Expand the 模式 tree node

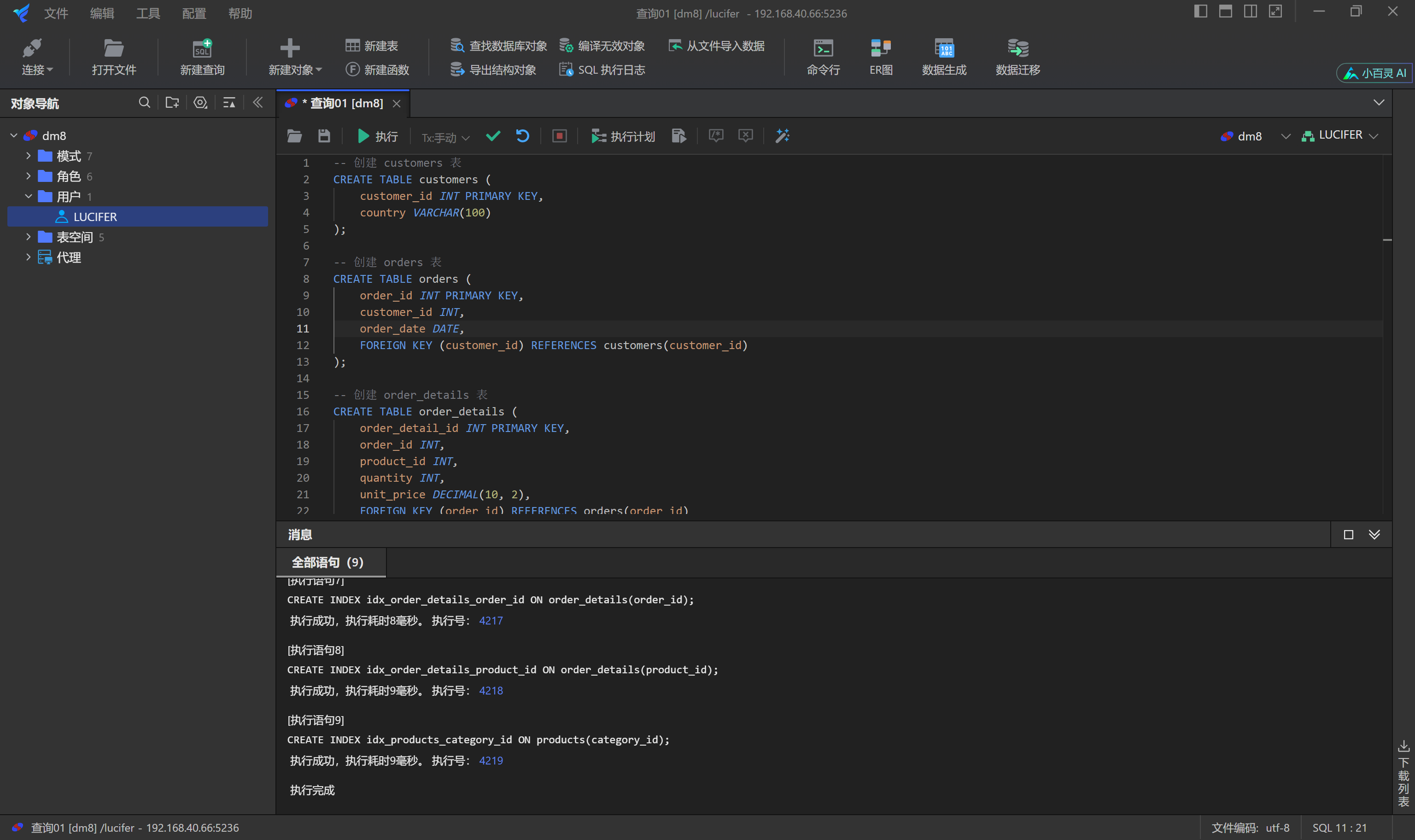pyautogui.click(x=28, y=156)
